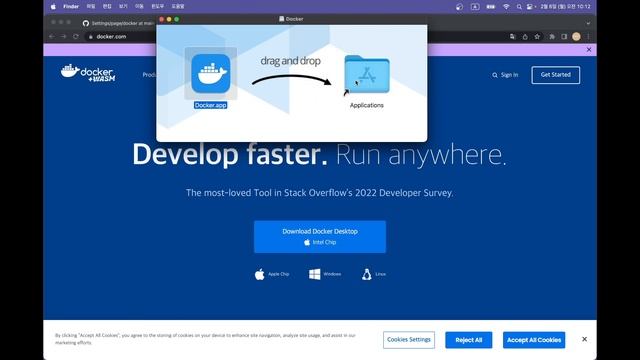Click the Applications folder shortcut icon

pos(367,74)
